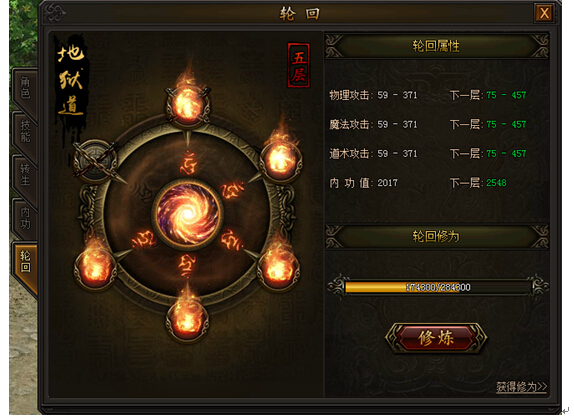574x416 pixels.
Task: Select the bottom flaming orb
Action: pos(187,320)
